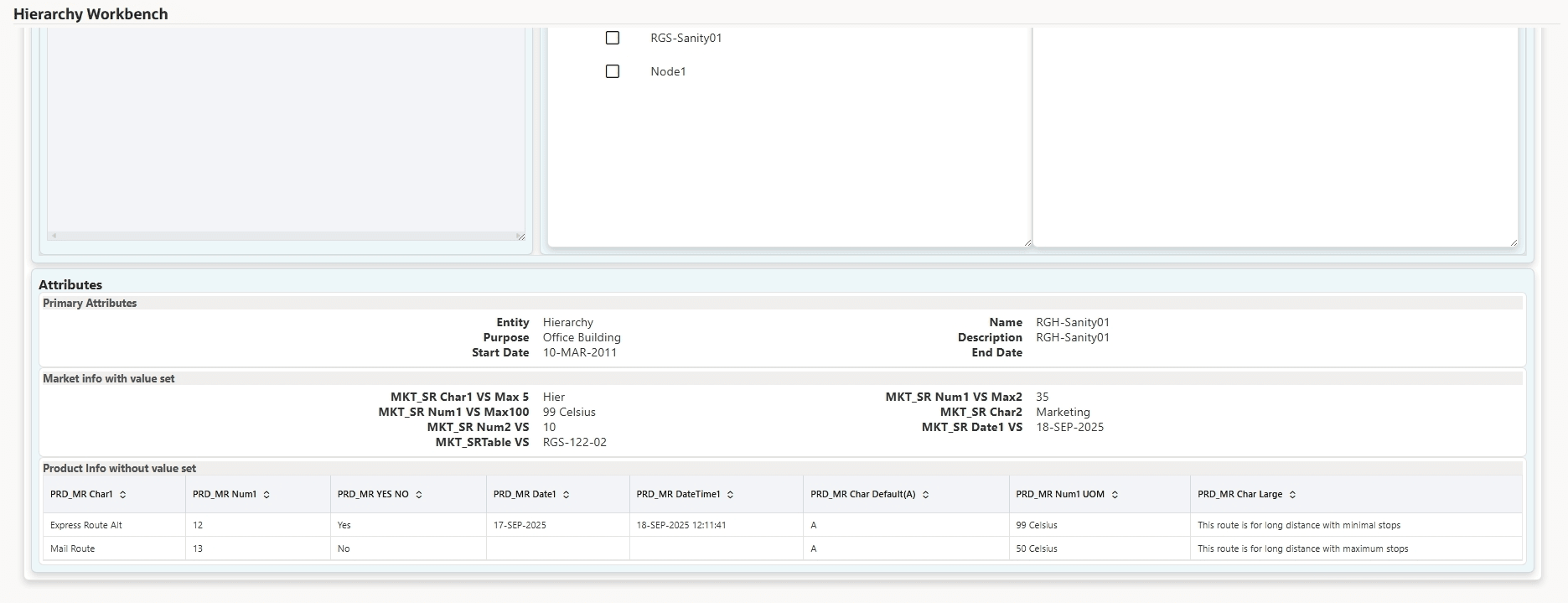Image resolution: width=1568 pixels, height=603 pixels.
Task: Click the Express Route Alt cell
Action: coord(114,525)
